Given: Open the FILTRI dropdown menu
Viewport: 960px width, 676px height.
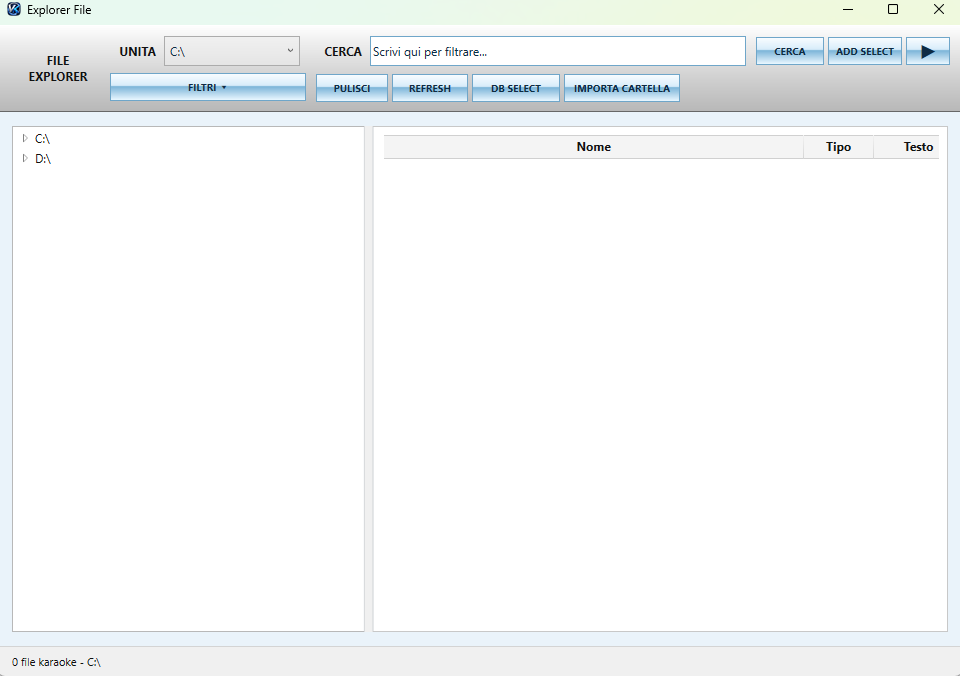Looking at the screenshot, I should (208, 88).
